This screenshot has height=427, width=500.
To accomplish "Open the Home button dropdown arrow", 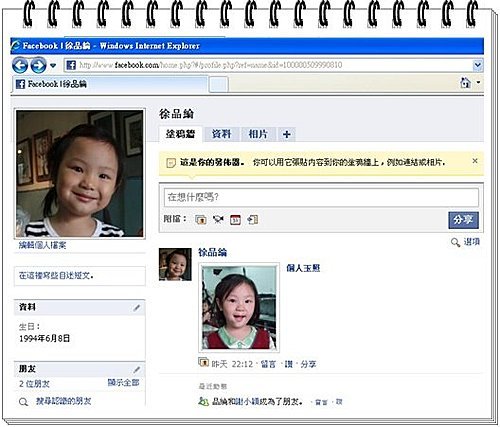I will (479, 82).
